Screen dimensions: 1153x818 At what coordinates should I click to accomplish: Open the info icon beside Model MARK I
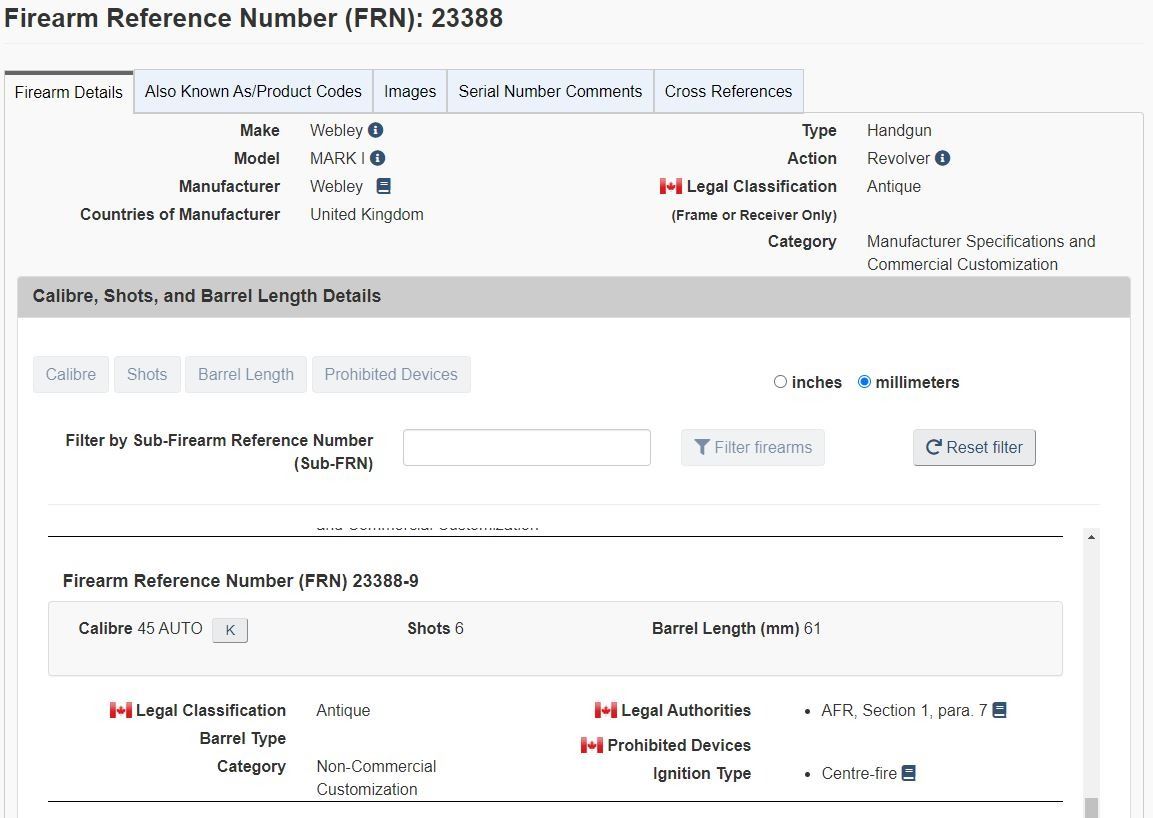377,158
